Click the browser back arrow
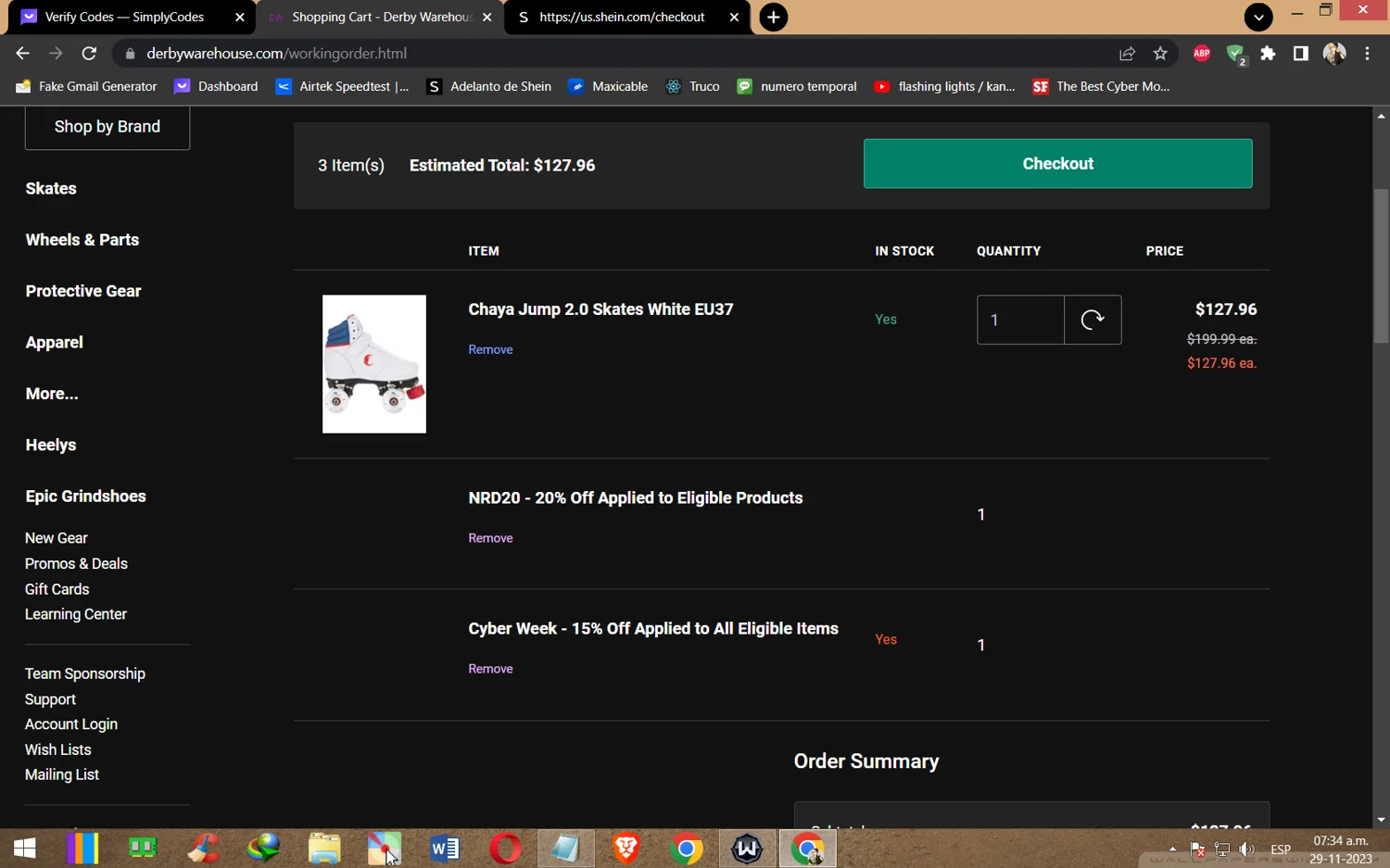 point(23,54)
